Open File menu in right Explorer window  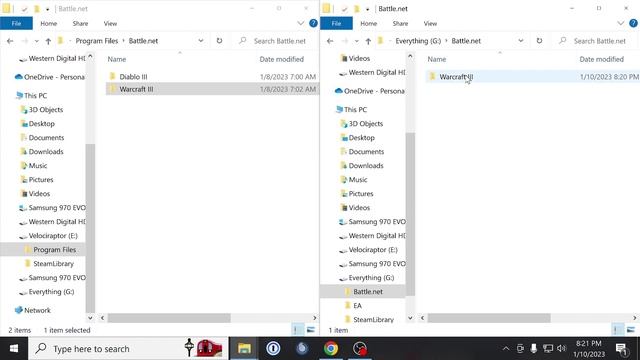click(x=336, y=24)
